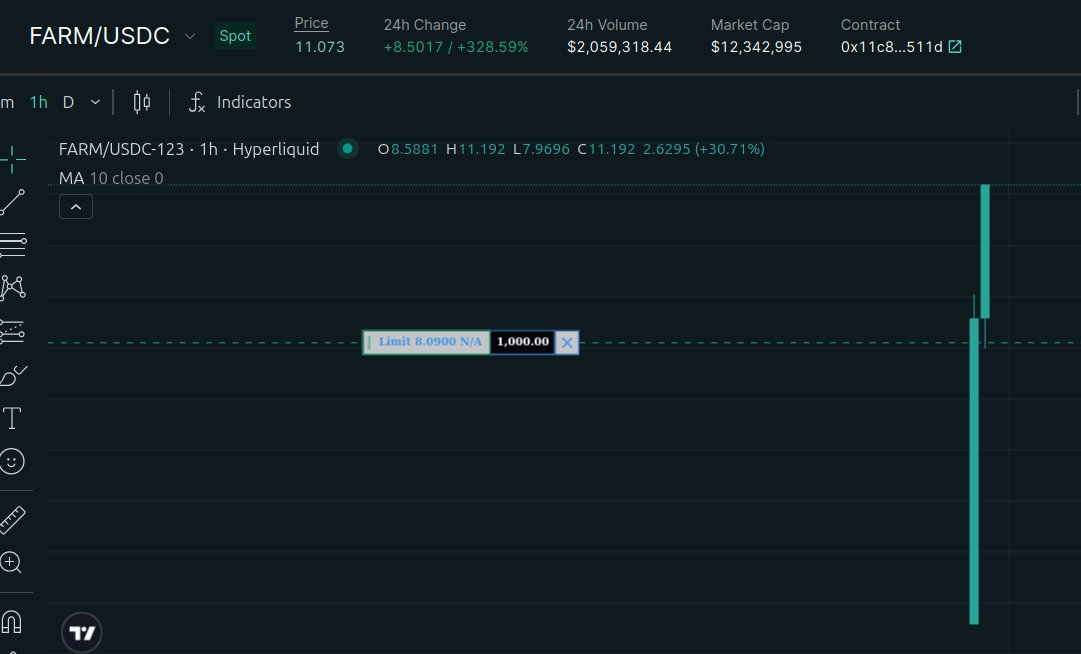Select the XABCD pattern tool
The width and height of the screenshot is (1081, 654).
point(12,287)
